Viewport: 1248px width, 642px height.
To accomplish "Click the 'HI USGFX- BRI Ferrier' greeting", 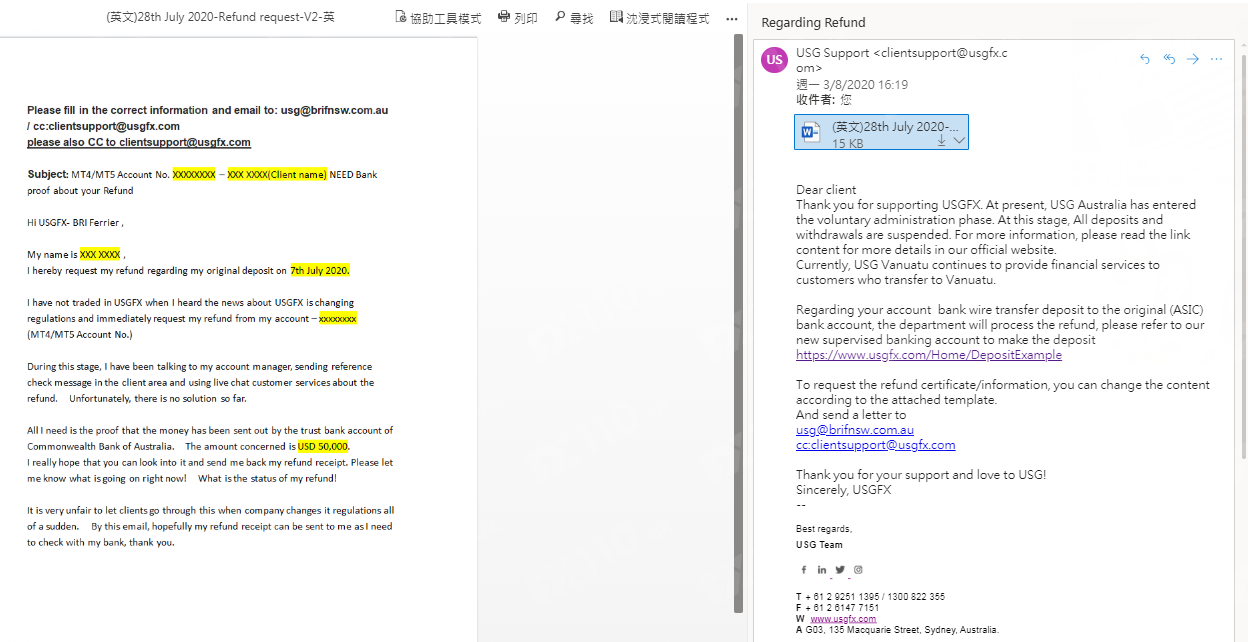I will pos(75,222).
